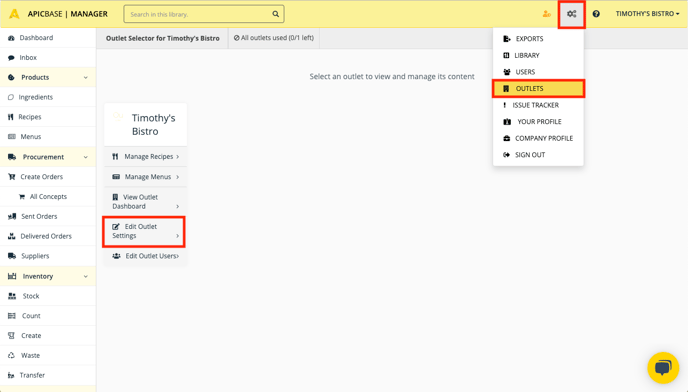Collapse the Procurement section chevron
Image resolution: width=688 pixels, height=392 pixels.
tap(86, 157)
